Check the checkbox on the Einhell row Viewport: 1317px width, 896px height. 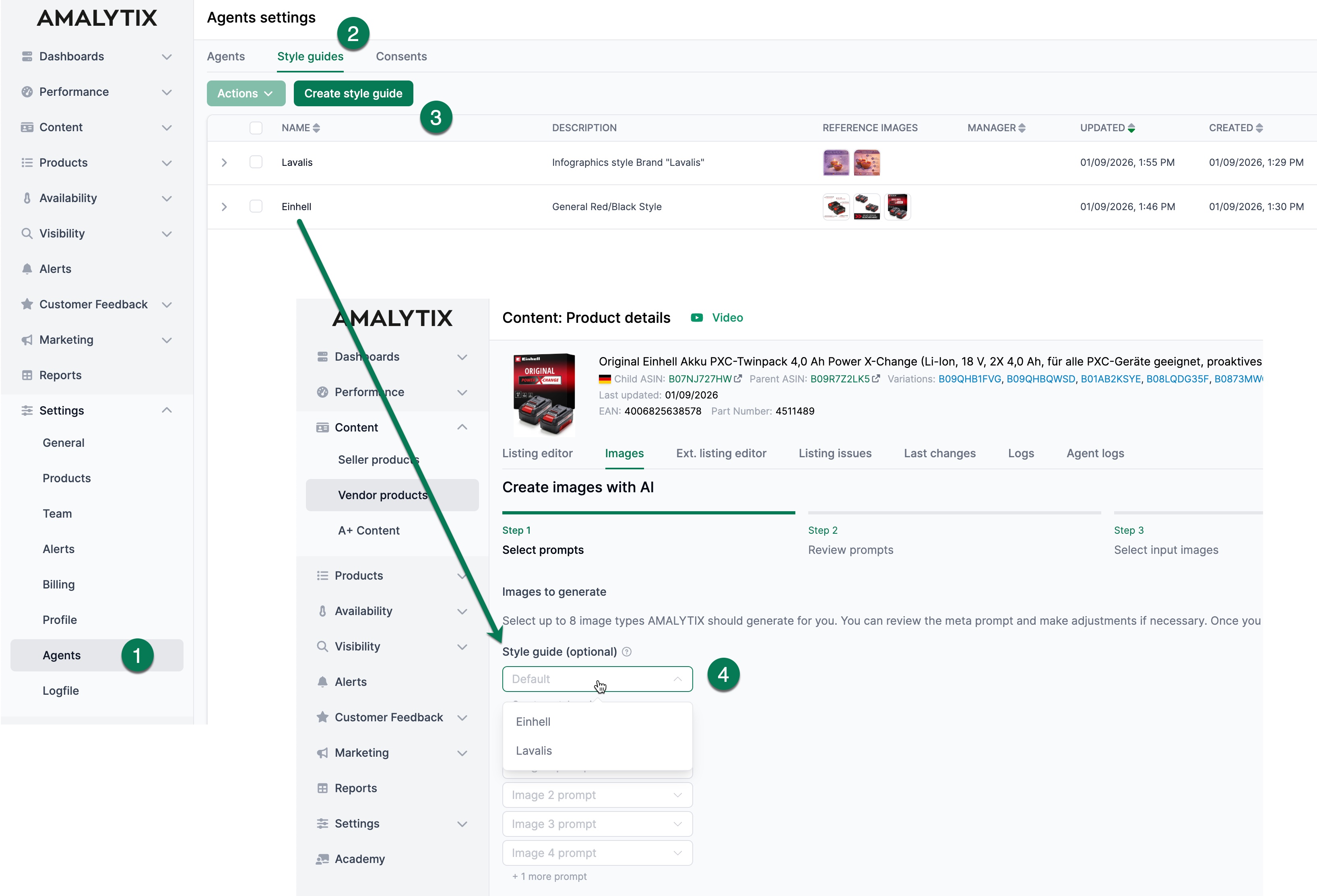[256, 206]
